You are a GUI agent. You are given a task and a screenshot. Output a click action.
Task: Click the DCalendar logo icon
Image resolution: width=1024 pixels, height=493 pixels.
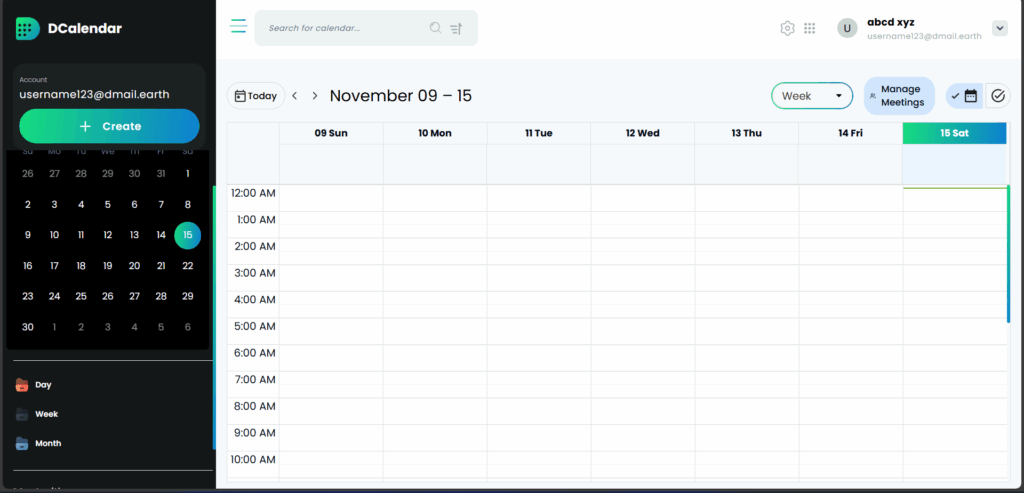click(28, 28)
